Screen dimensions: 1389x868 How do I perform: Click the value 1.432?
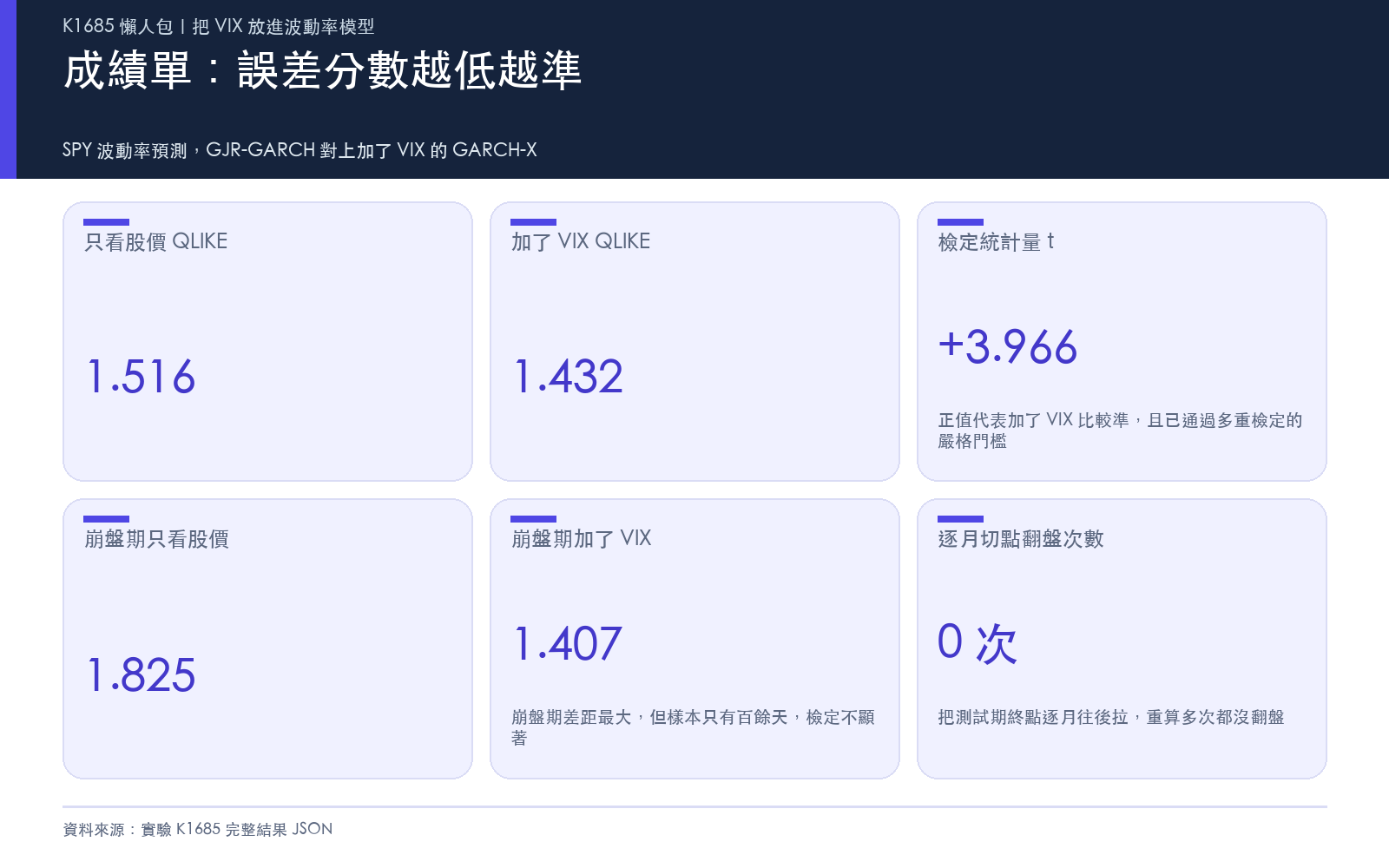[568, 377]
